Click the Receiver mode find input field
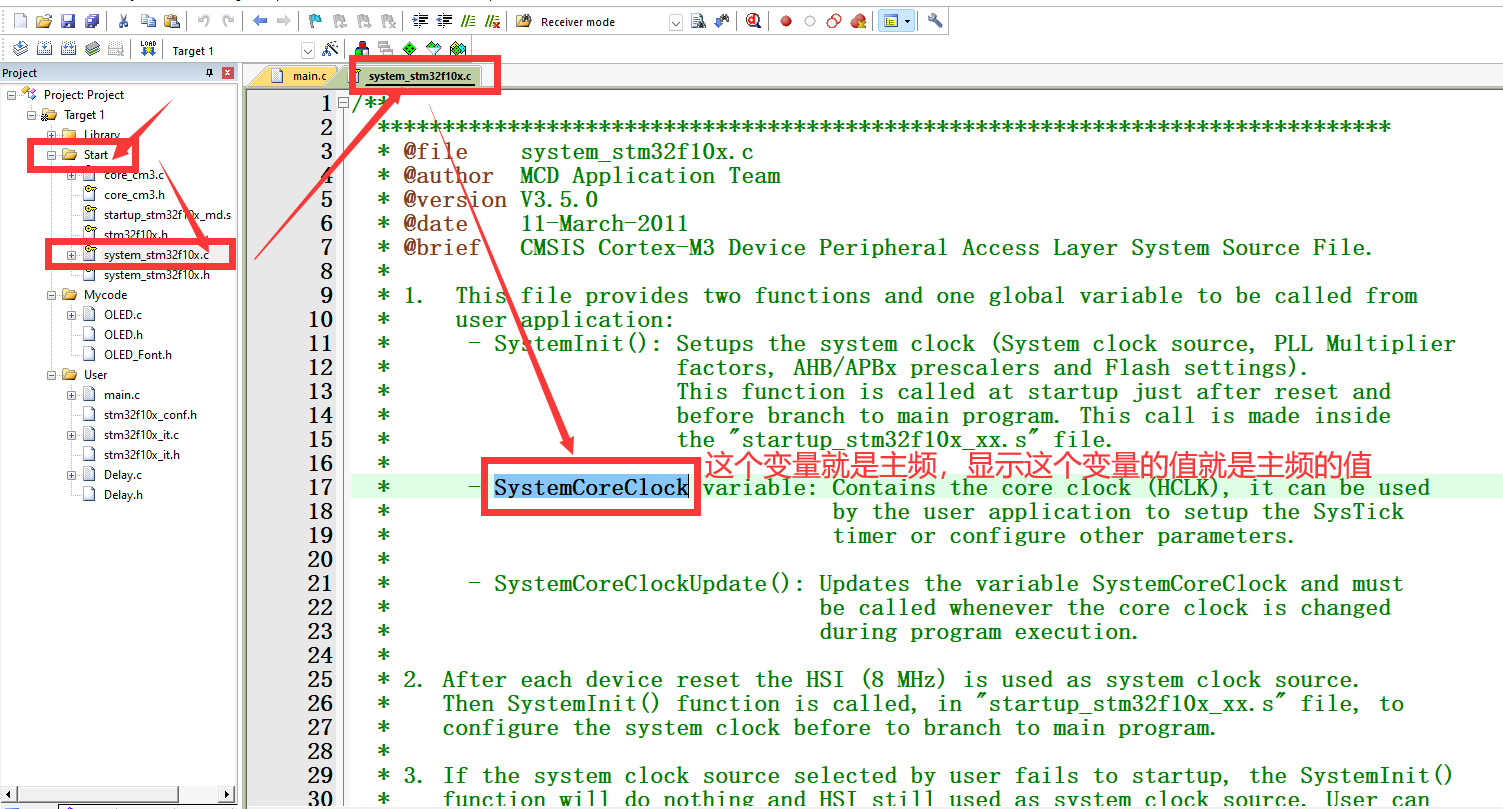Image resolution: width=1503 pixels, height=809 pixels. pyautogui.click(x=601, y=22)
